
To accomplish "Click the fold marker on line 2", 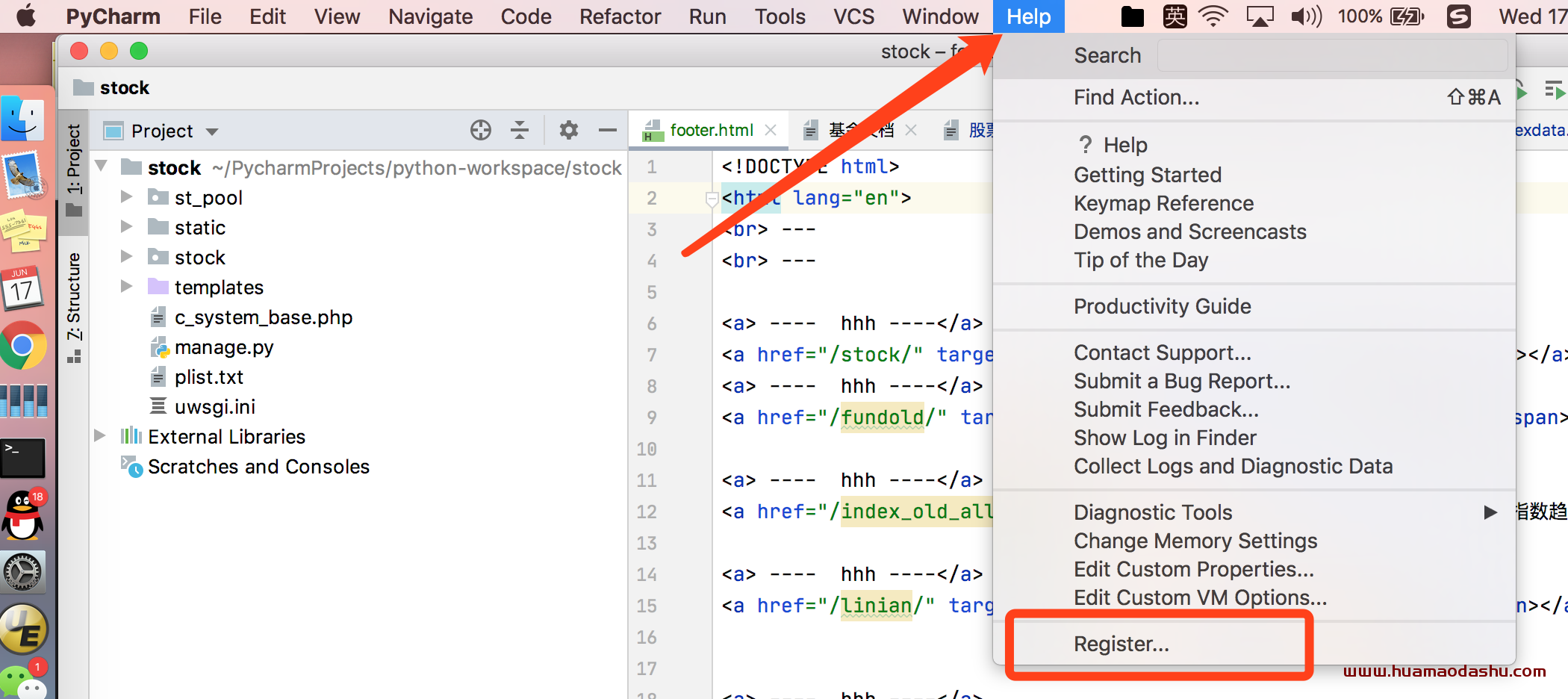I will [x=712, y=199].
